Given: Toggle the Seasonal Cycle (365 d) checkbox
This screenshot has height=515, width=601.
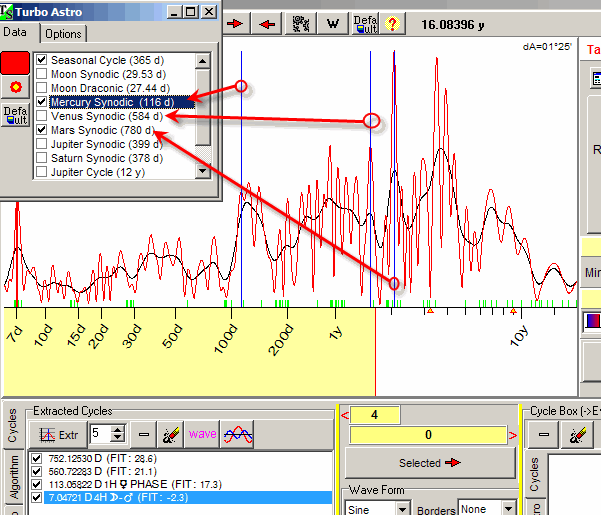Looking at the screenshot, I should (41, 60).
